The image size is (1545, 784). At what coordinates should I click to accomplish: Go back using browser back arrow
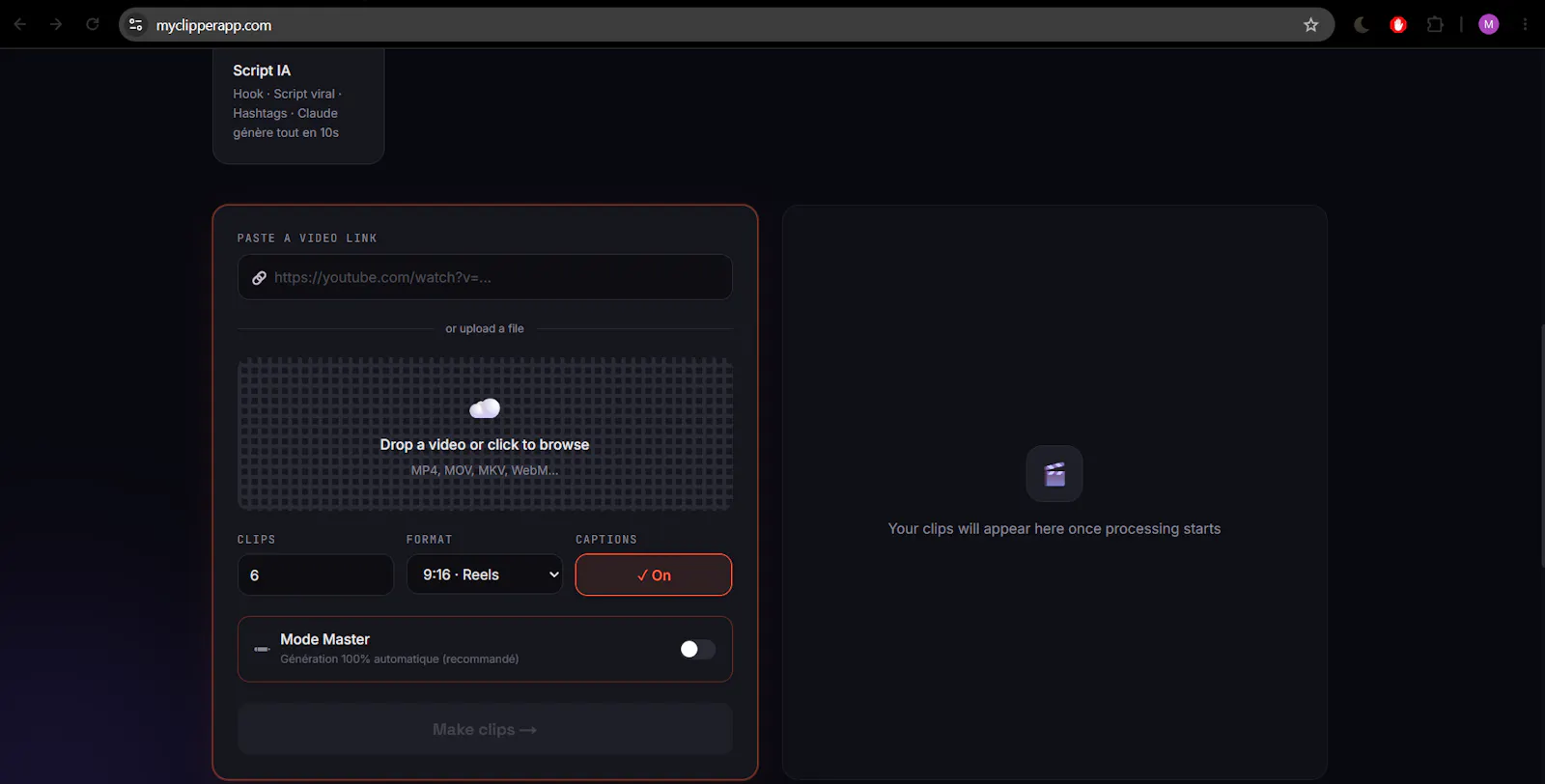click(19, 24)
